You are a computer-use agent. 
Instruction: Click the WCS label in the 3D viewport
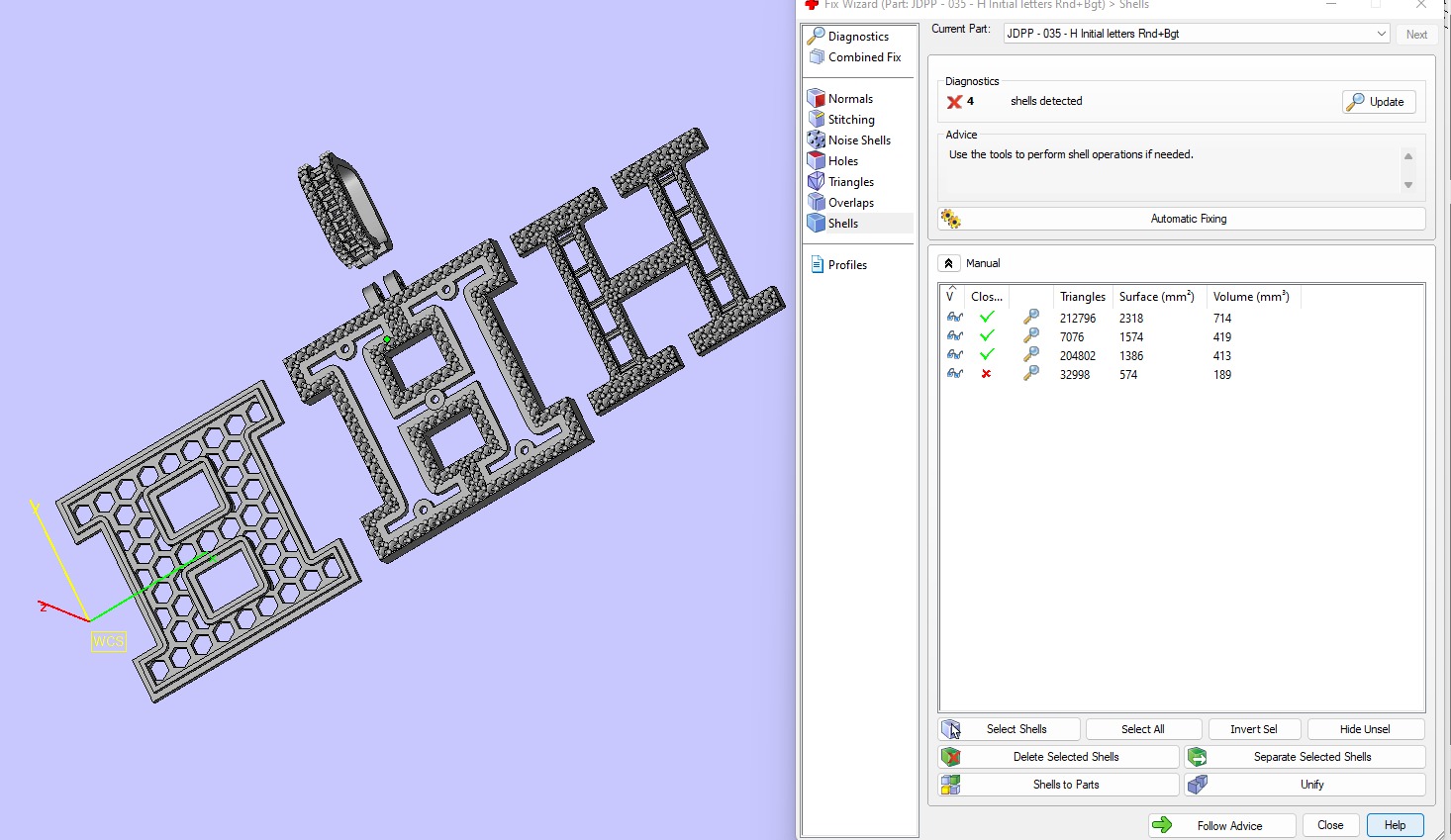pyautogui.click(x=108, y=641)
